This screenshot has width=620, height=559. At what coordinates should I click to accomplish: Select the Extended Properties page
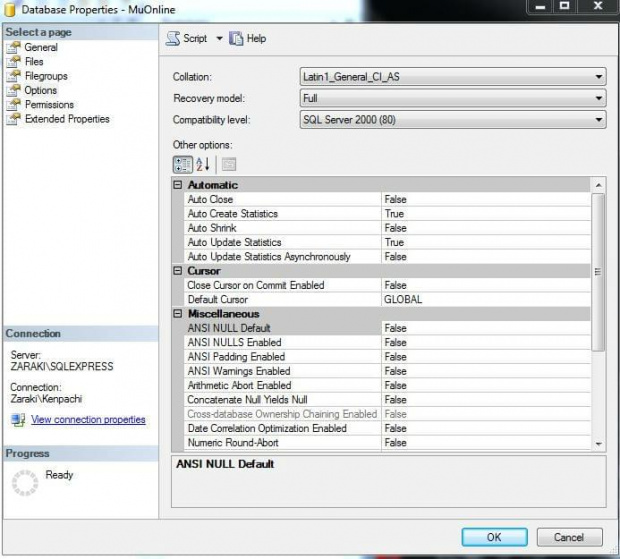pos(66,119)
